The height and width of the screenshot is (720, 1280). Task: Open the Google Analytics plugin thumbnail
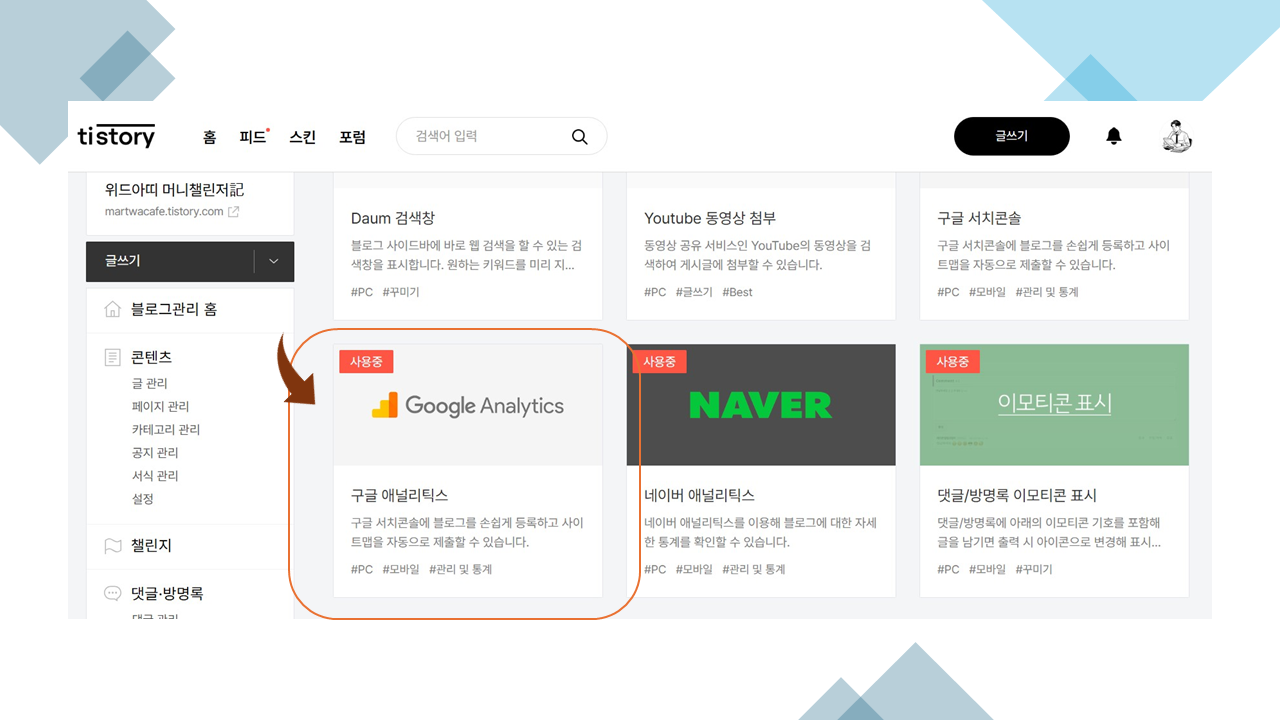(468, 405)
